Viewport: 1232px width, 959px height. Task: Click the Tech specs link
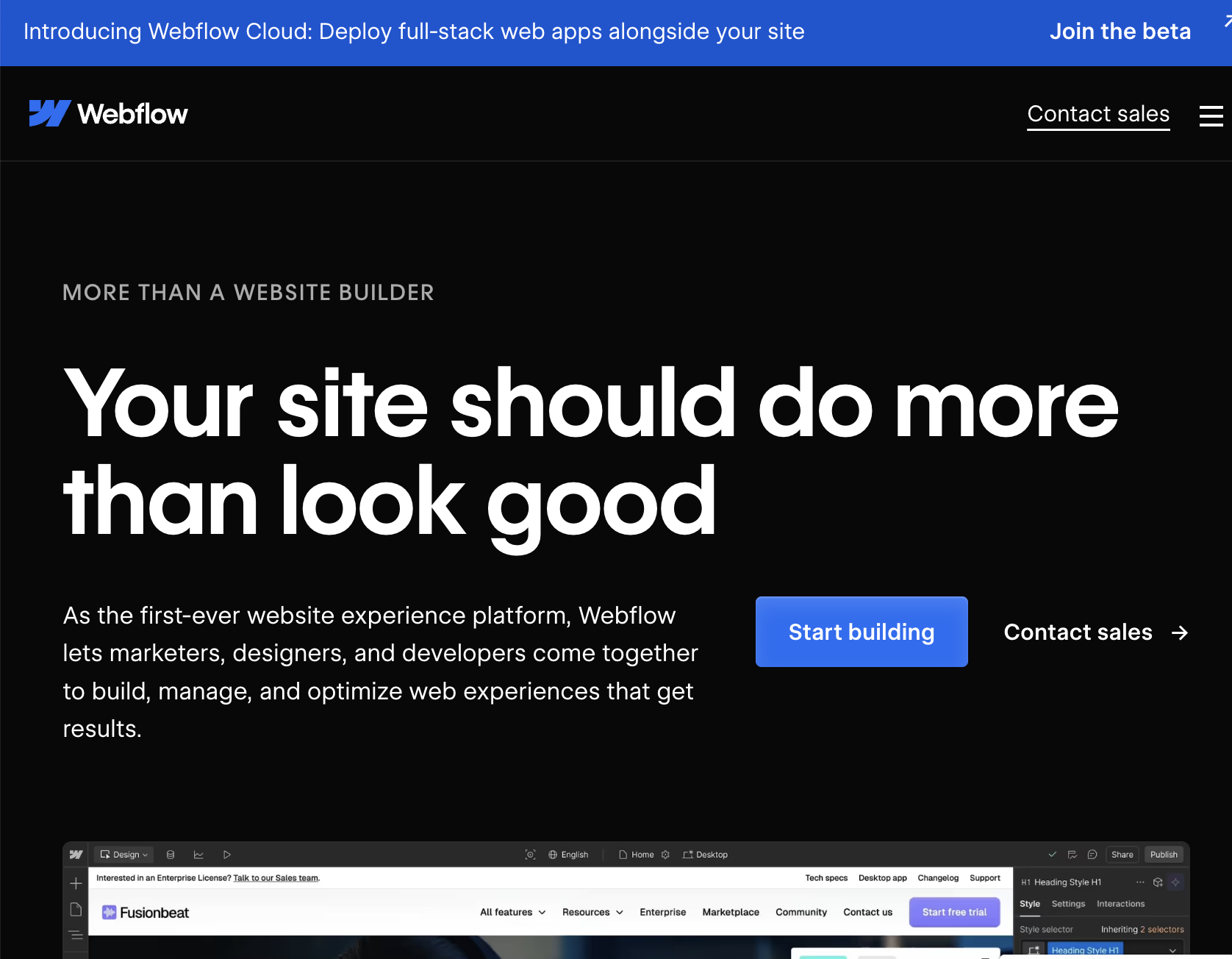(826, 878)
